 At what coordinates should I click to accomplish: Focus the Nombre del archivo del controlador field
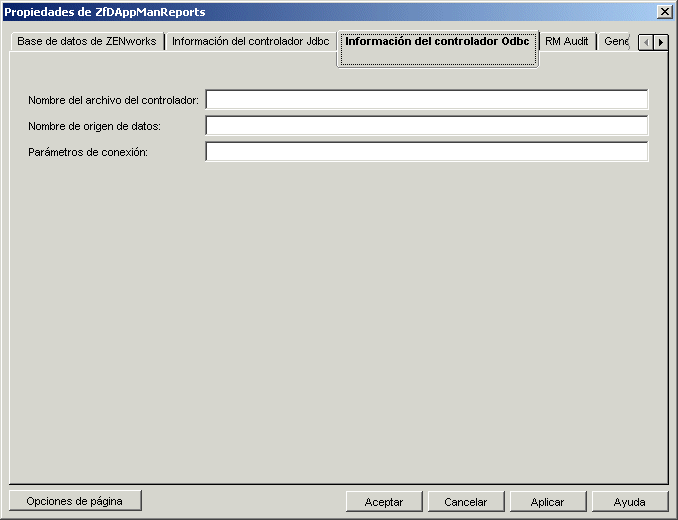click(427, 100)
